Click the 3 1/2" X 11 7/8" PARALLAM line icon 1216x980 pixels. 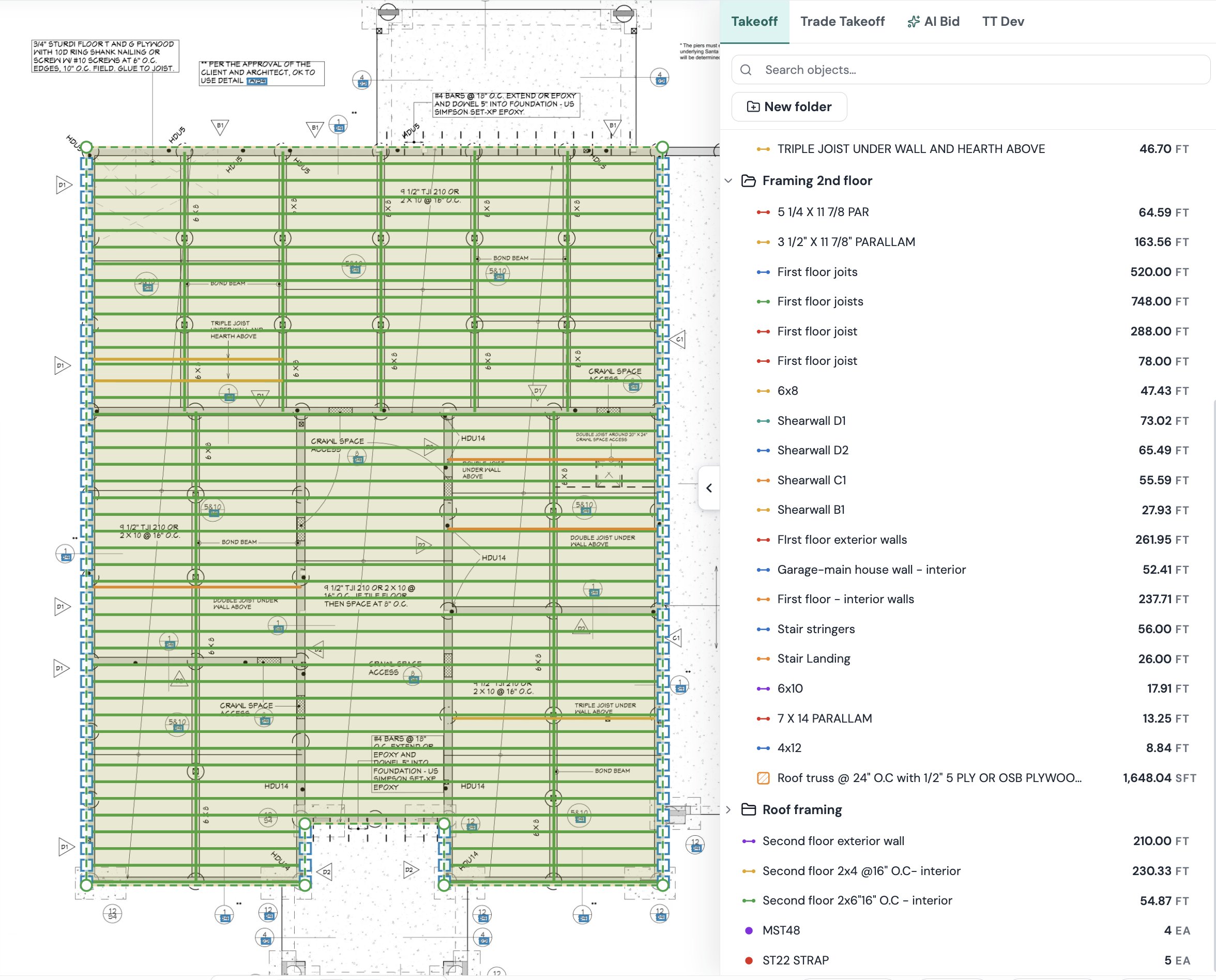(x=763, y=242)
